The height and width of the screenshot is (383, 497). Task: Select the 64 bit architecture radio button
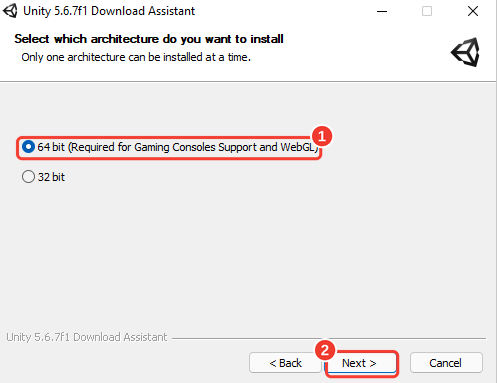pyautogui.click(x=28, y=147)
